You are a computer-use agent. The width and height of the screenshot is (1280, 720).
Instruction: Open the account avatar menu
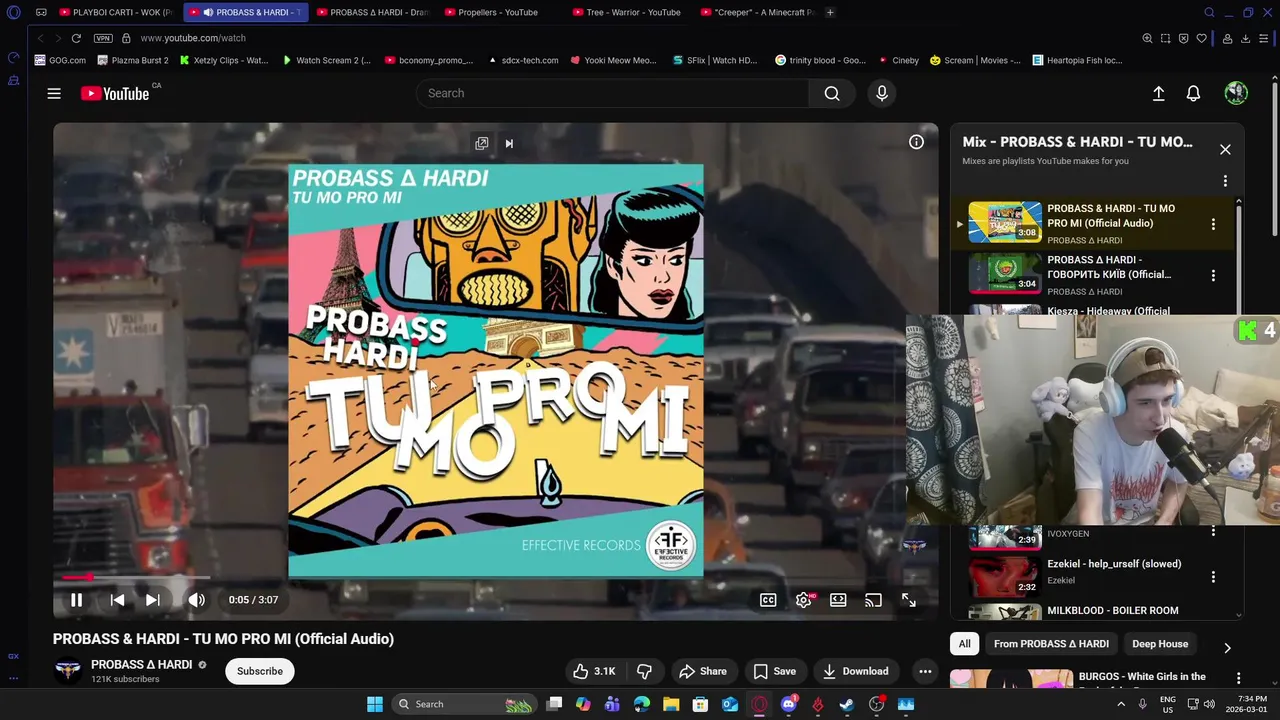tap(1236, 93)
